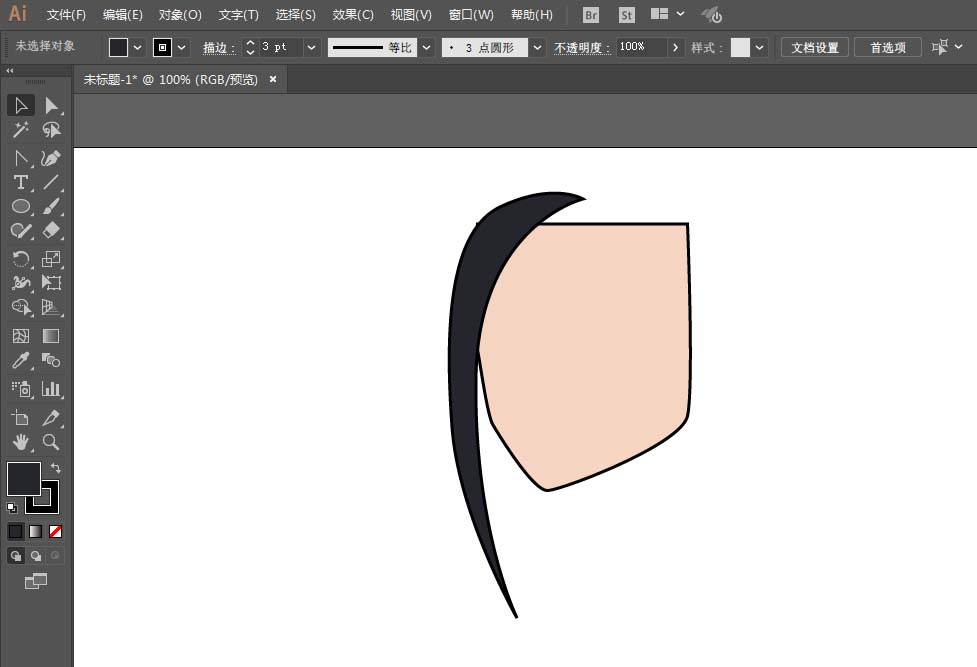Open the 对象(O) menu

pyautogui.click(x=180, y=15)
